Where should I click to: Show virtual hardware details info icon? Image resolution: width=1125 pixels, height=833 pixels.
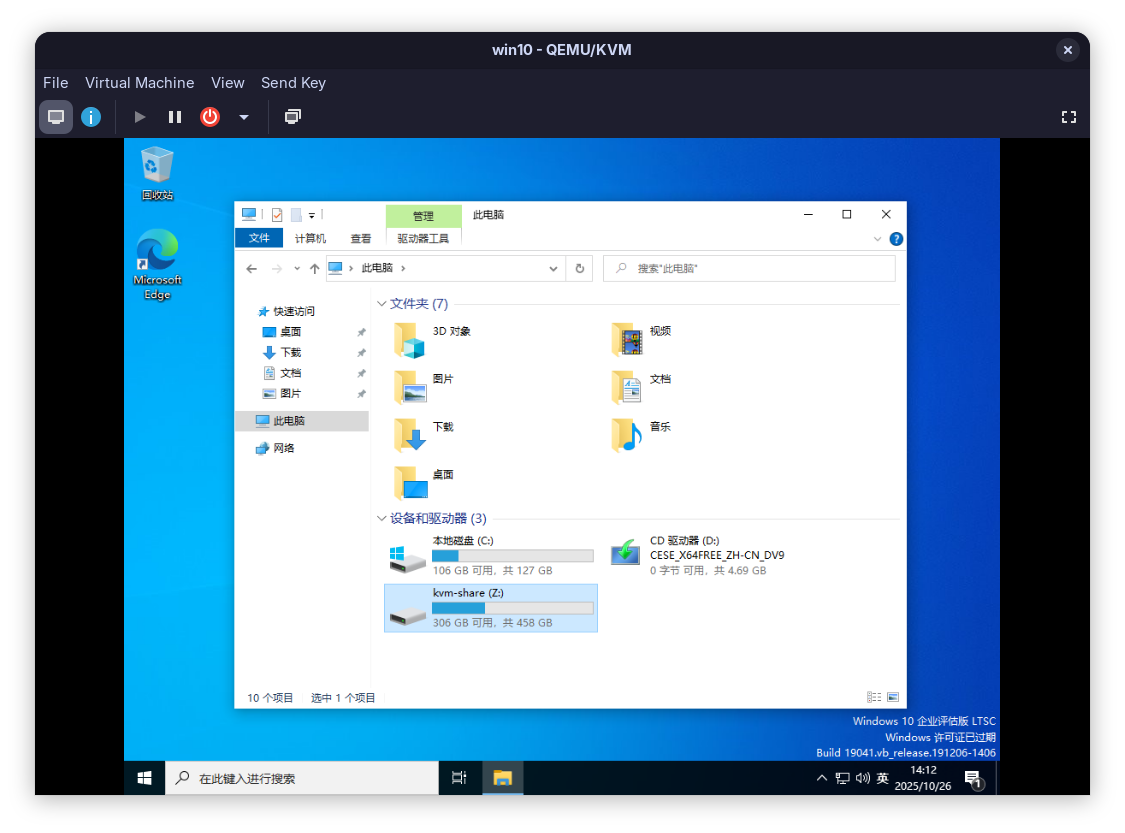[x=91, y=117]
